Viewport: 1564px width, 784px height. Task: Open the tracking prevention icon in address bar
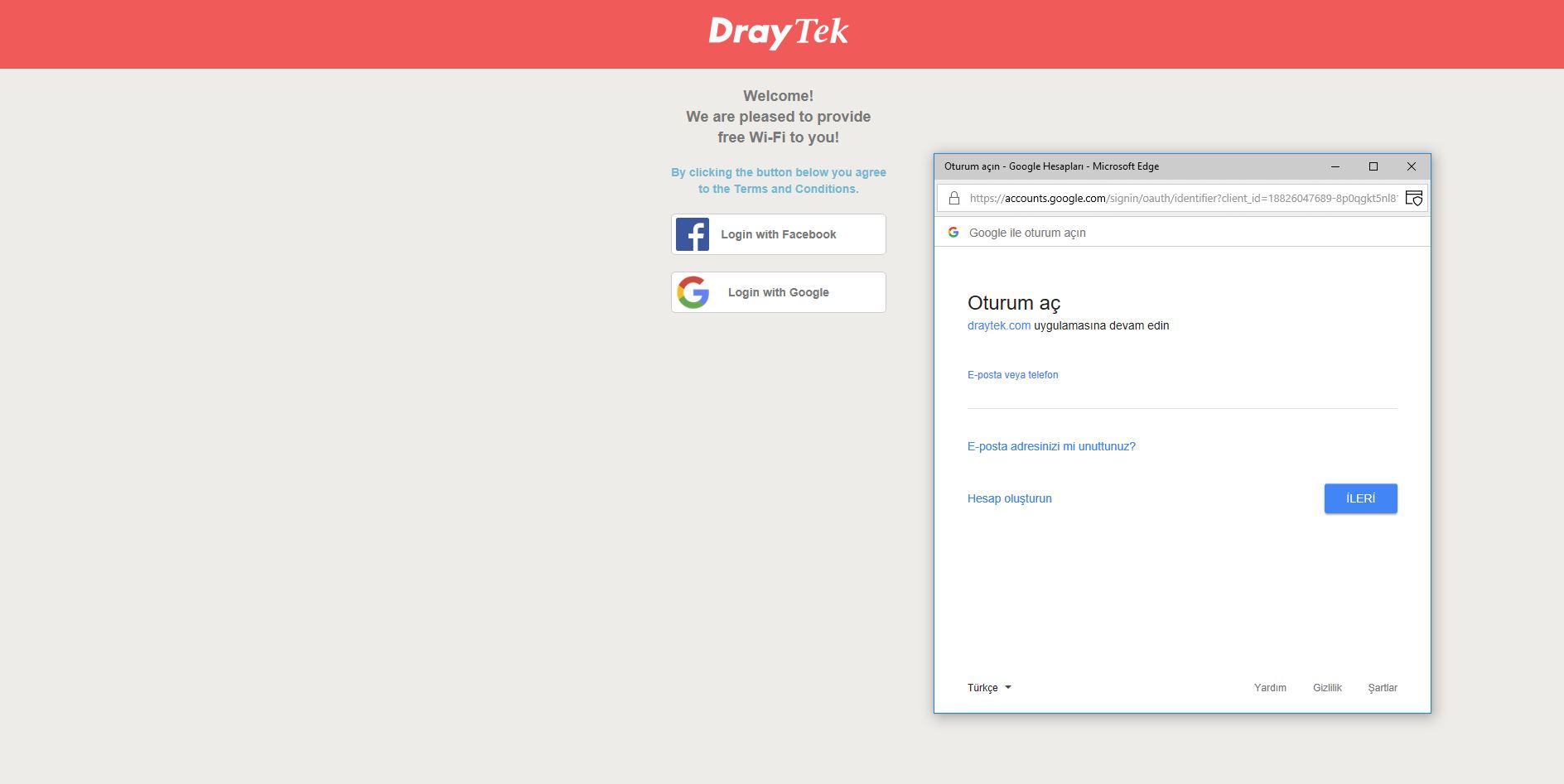coord(1413,199)
